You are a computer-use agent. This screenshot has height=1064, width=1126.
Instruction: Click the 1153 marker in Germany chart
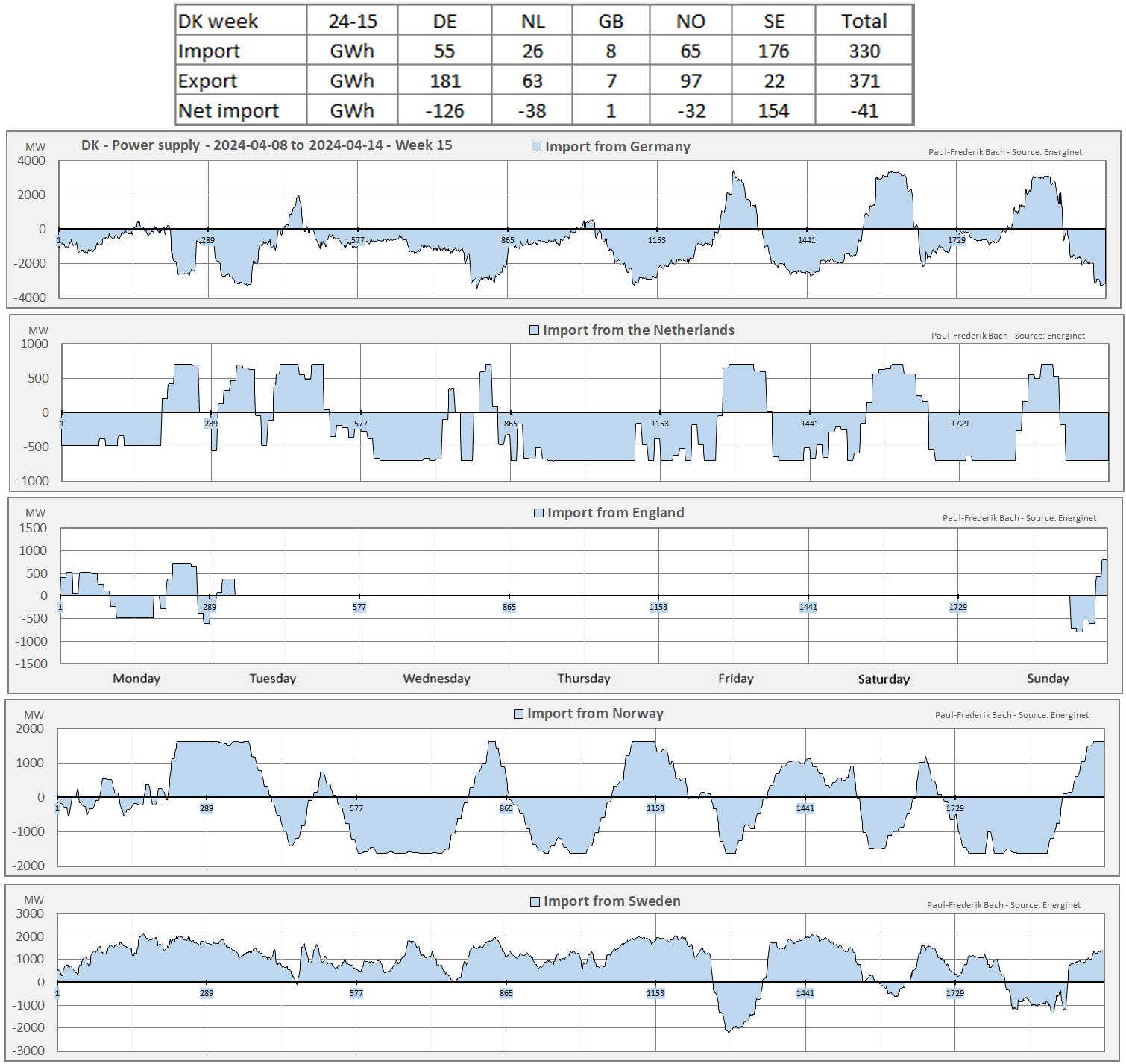(x=656, y=240)
